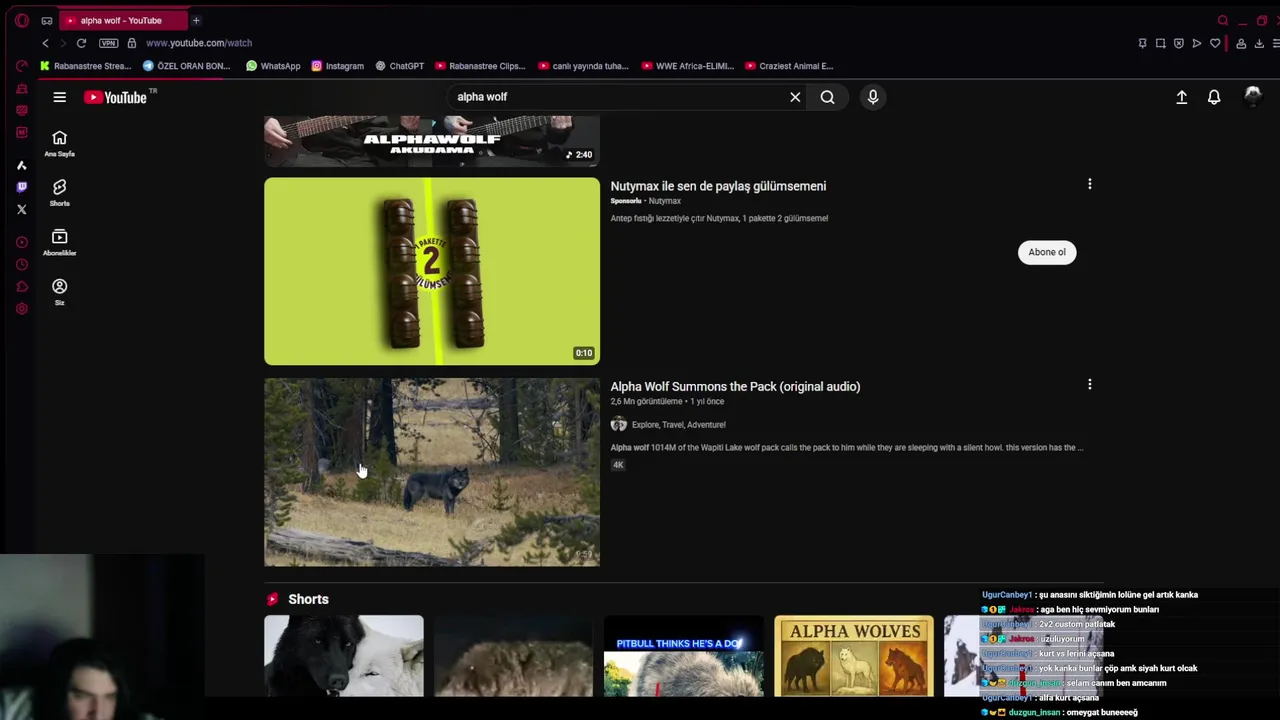1280x720 pixels.
Task: Start voice search with microphone
Action: 873,97
